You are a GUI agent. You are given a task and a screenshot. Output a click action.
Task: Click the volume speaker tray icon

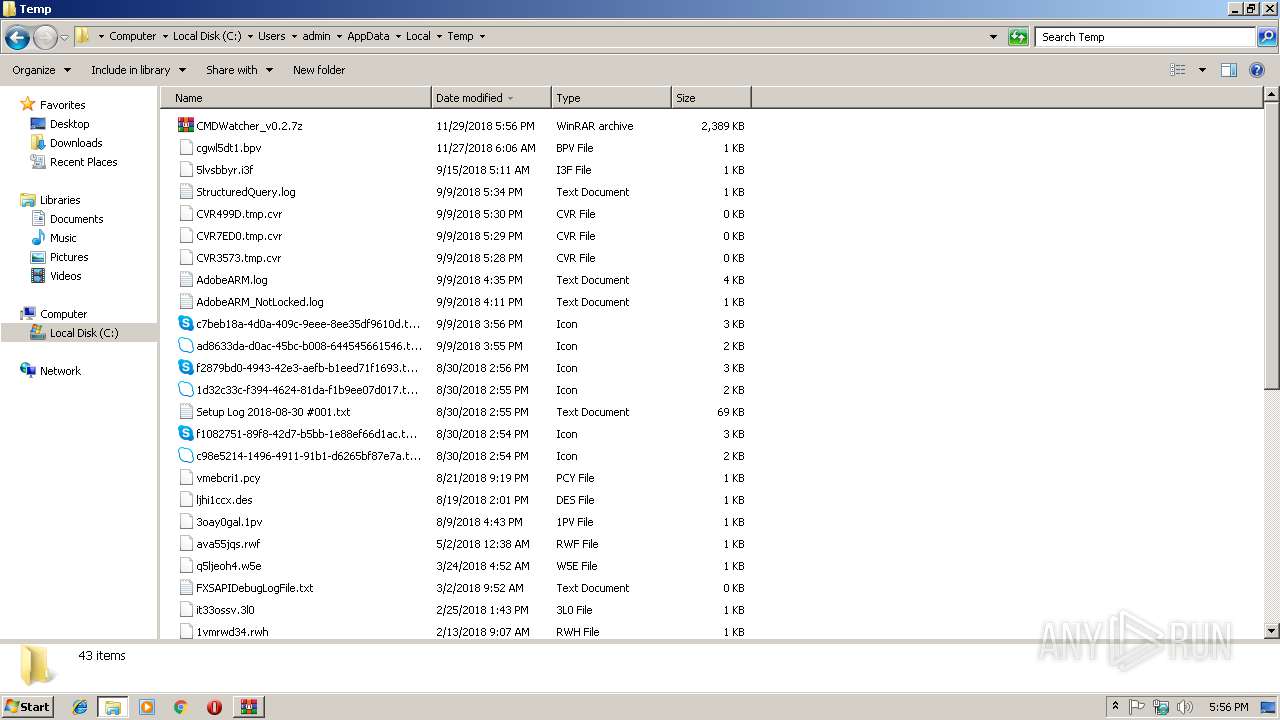coord(1185,707)
